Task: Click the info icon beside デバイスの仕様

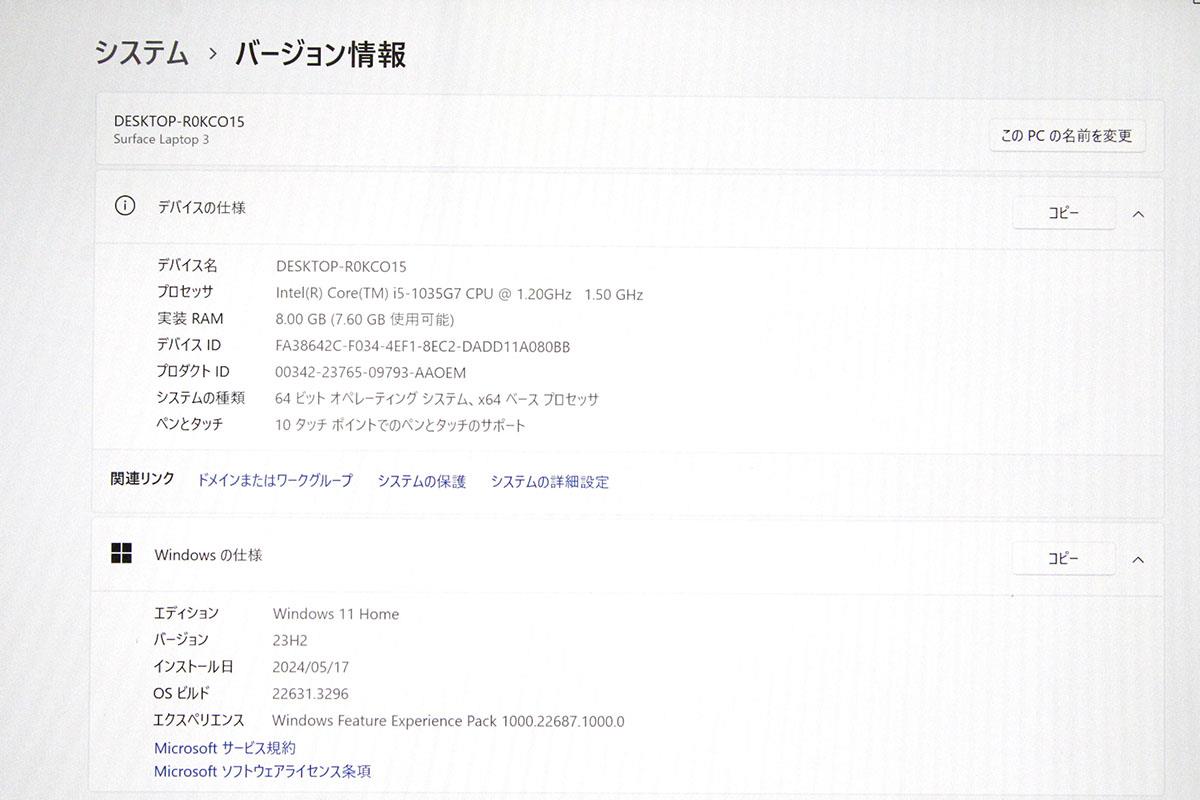Action: 125,207
